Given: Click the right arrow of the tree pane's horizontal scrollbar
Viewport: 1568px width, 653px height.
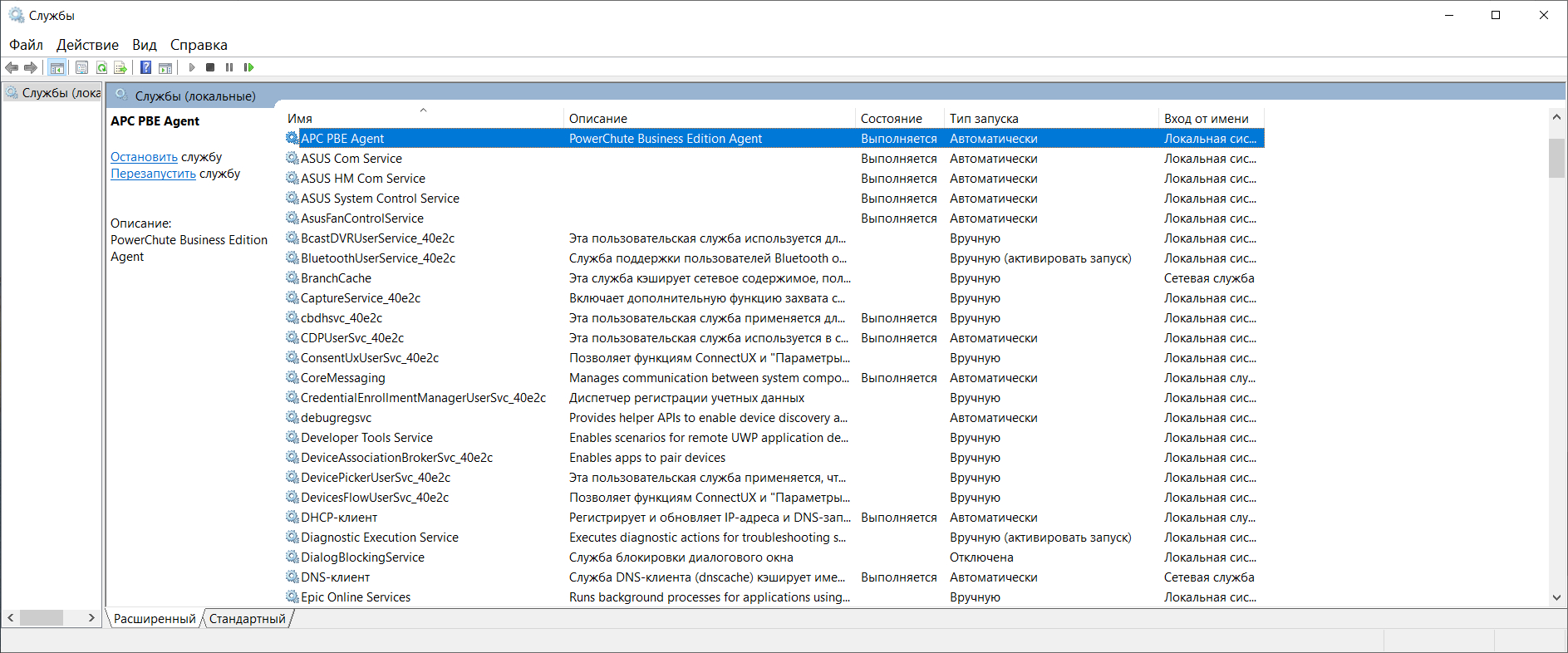Looking at the screenshot, I should (92, 617).
